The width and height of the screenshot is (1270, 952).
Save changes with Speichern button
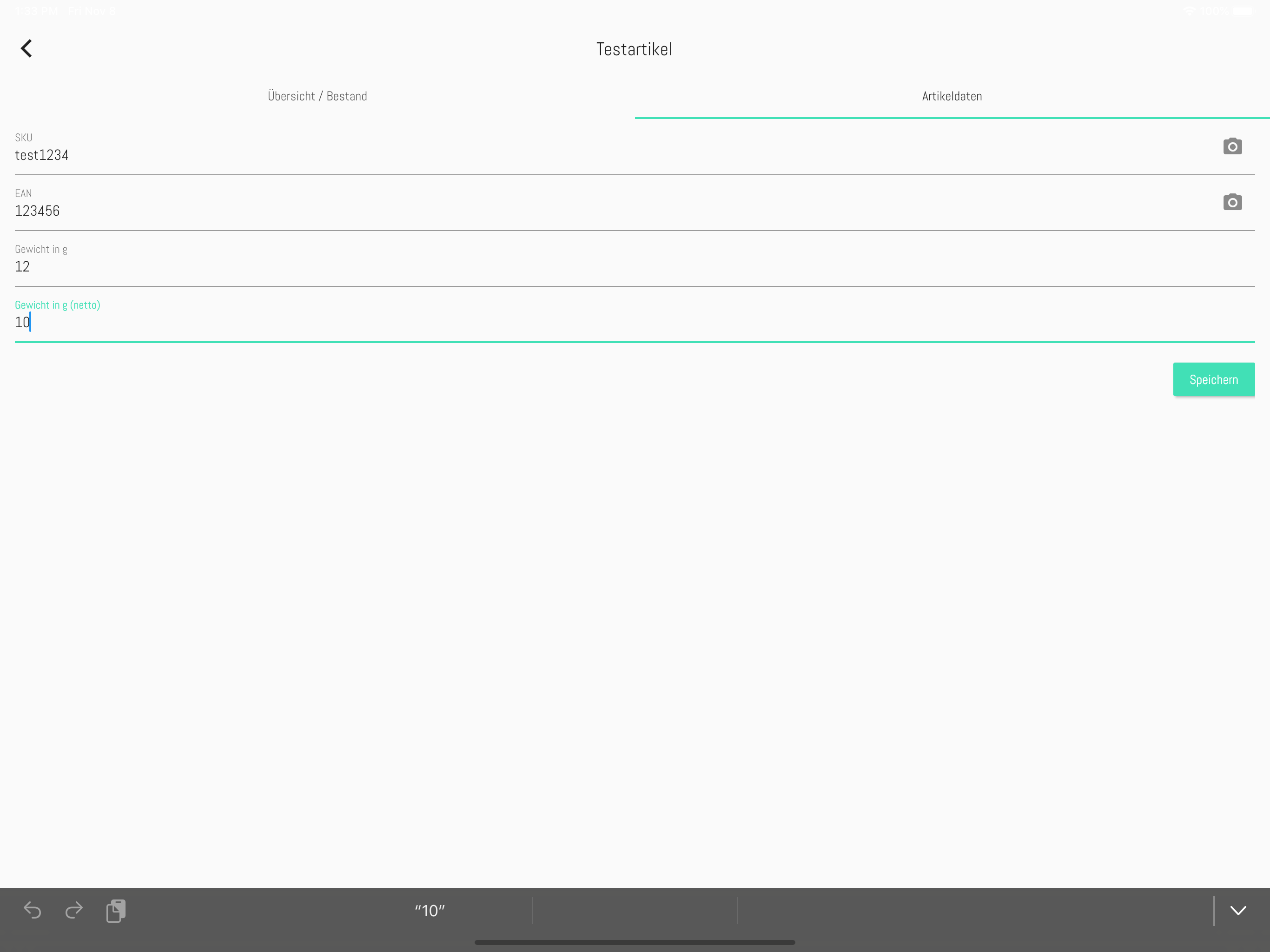coord(1214,379)
